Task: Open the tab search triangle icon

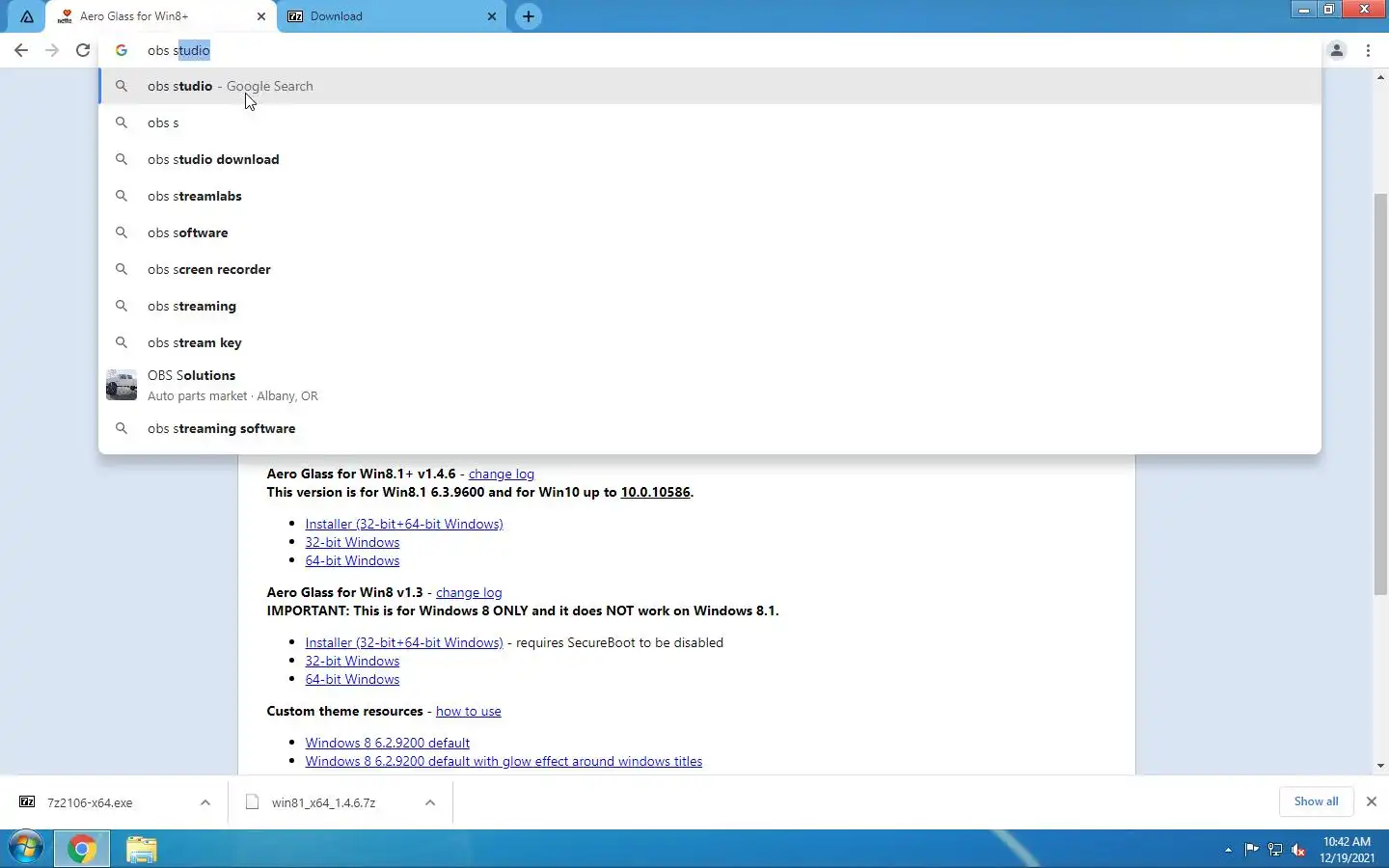Action: tap(27, 16)
